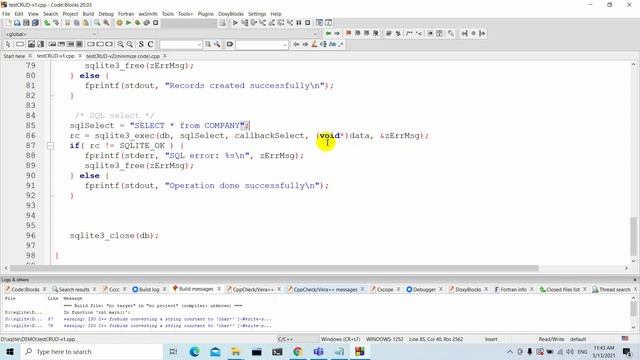Click the Replace icon in main toolbar
640x360 pixels.
tap(106, 23)
